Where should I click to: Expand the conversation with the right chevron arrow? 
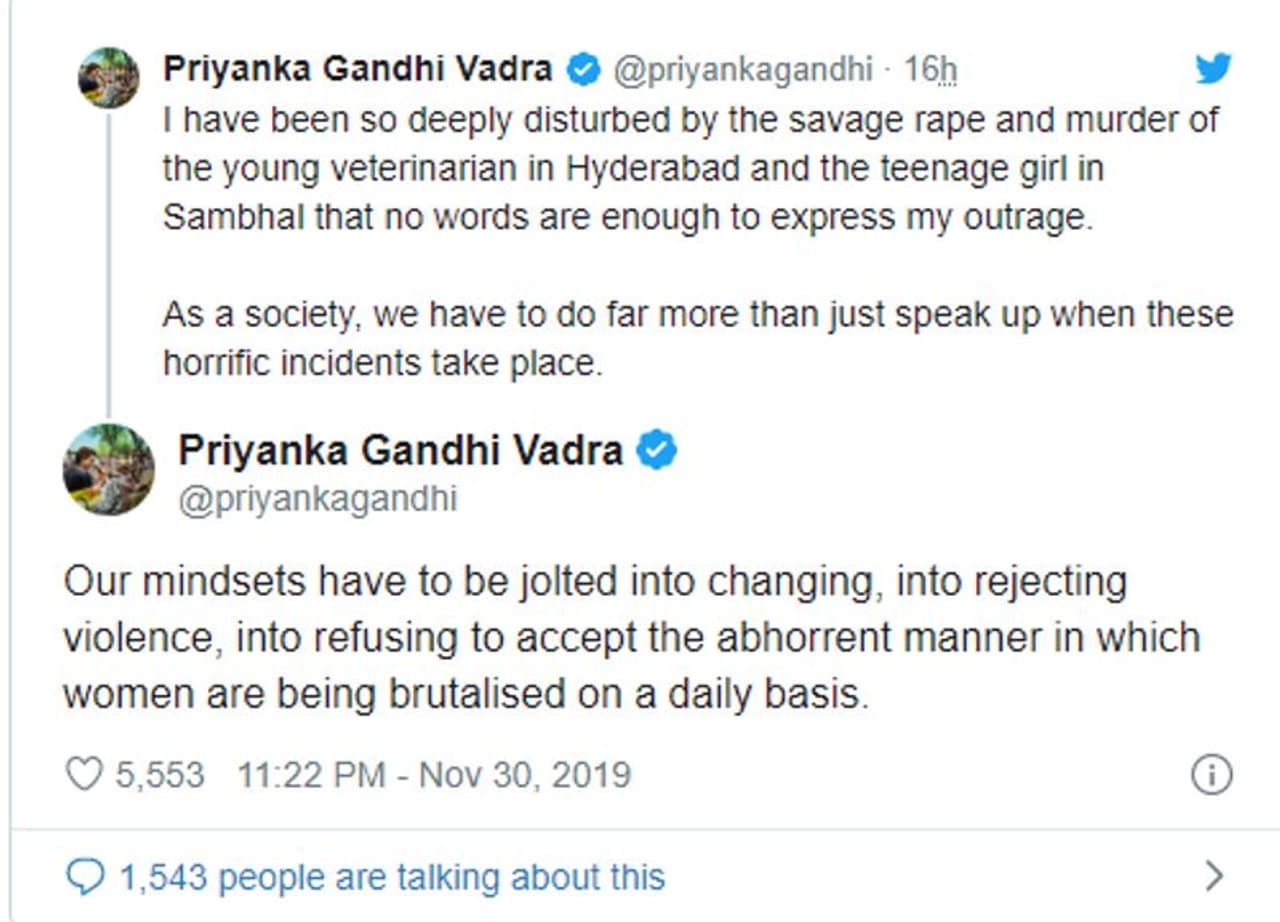(1214, 877)
